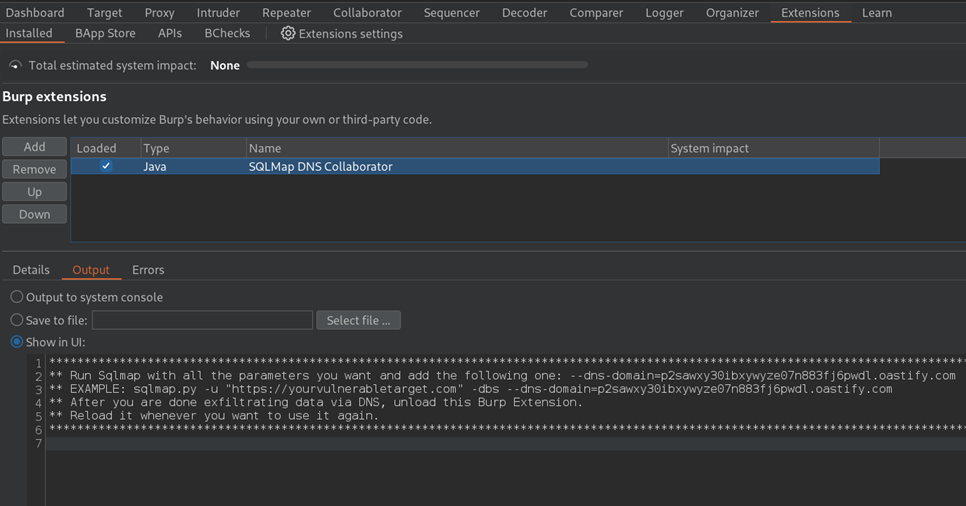Switch to the Logger tab
966x506 pixels.
(664, 12)
